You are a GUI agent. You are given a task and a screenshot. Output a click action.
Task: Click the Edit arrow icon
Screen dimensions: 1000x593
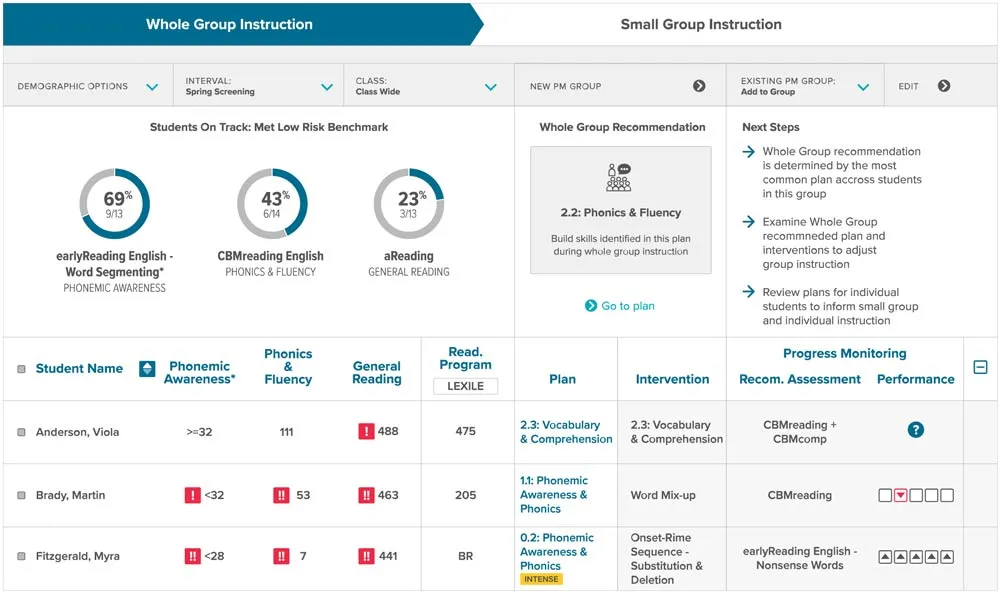click(944, 86)
